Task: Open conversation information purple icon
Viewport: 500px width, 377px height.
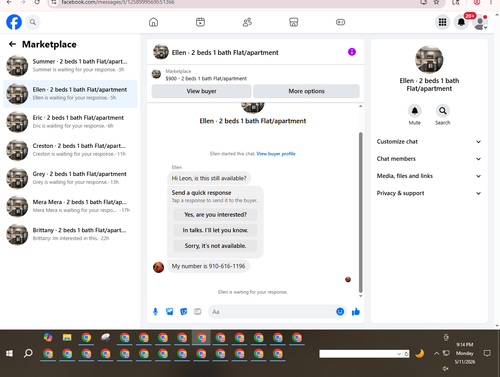Action: (352, 52)
